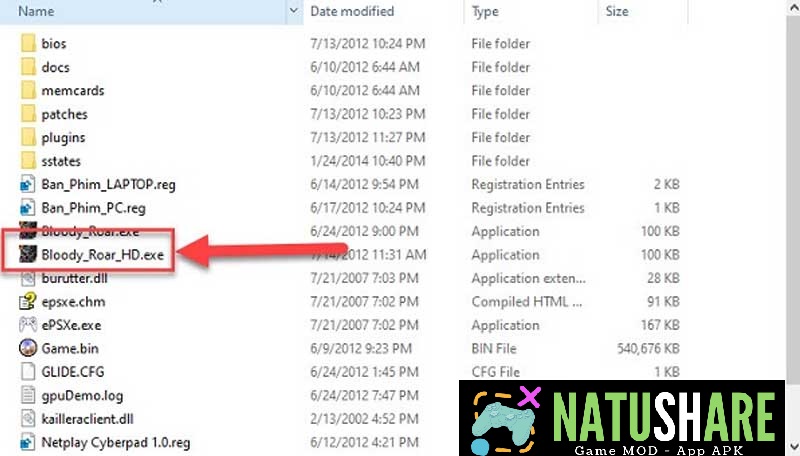Click the ePSXe.exe gamepad icon
800x456 pixels.
[x=28, y=325]
